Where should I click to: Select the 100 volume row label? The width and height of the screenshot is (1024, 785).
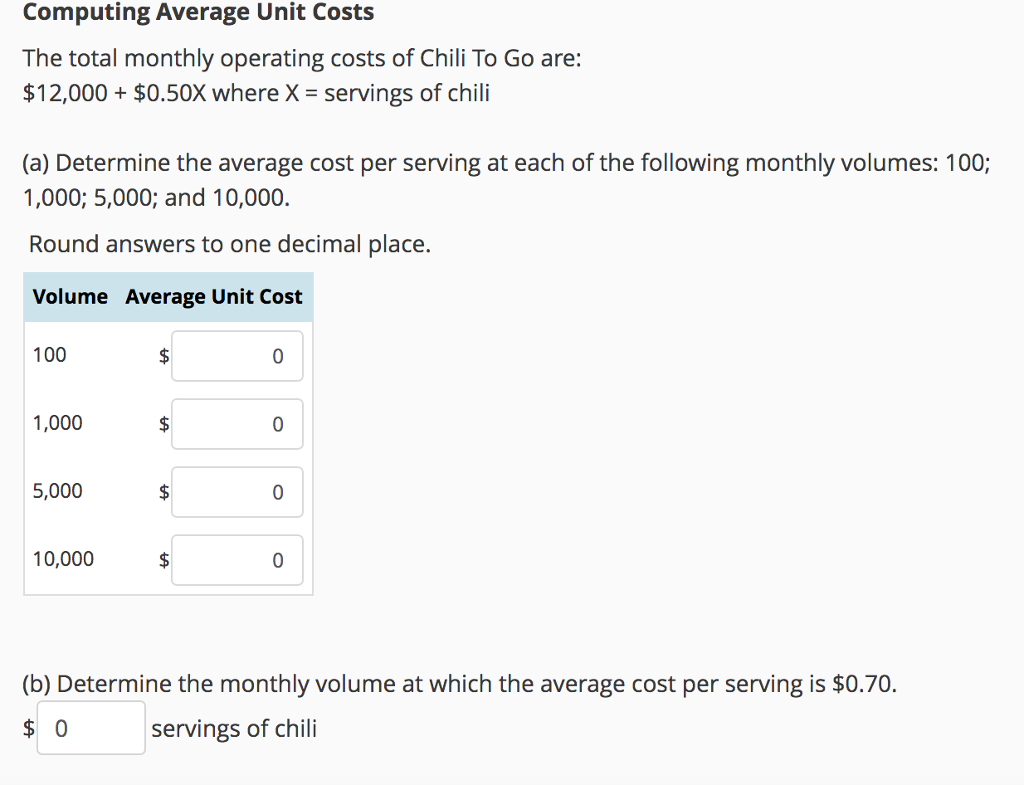point(48,354)
